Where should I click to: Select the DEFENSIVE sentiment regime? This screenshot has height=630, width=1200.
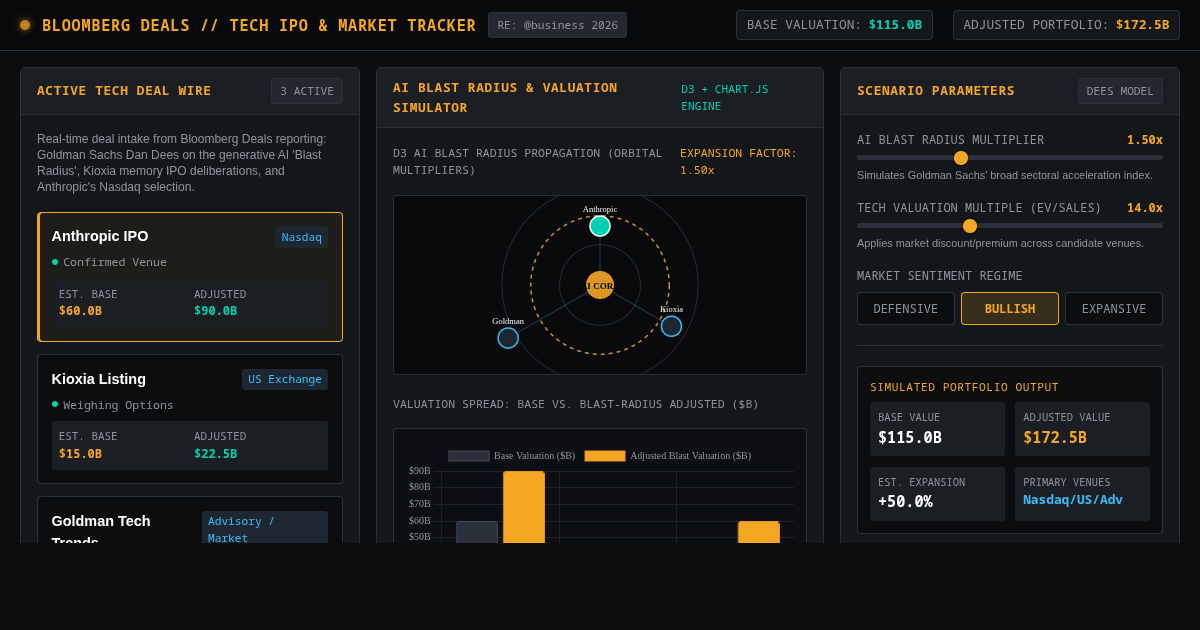pyautogui.click(x=906, y=308)
